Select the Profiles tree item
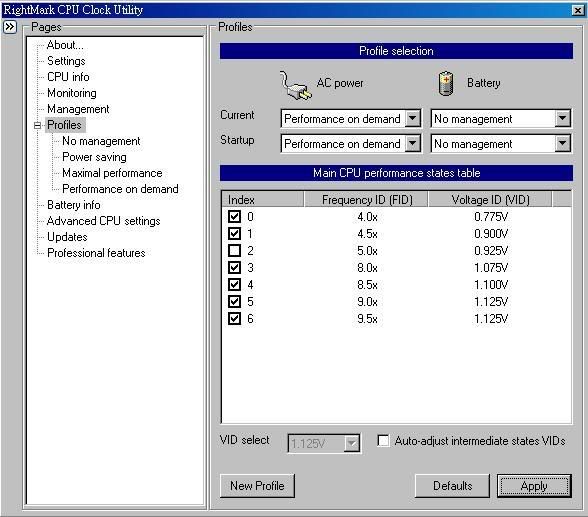 tap(64, 125)
